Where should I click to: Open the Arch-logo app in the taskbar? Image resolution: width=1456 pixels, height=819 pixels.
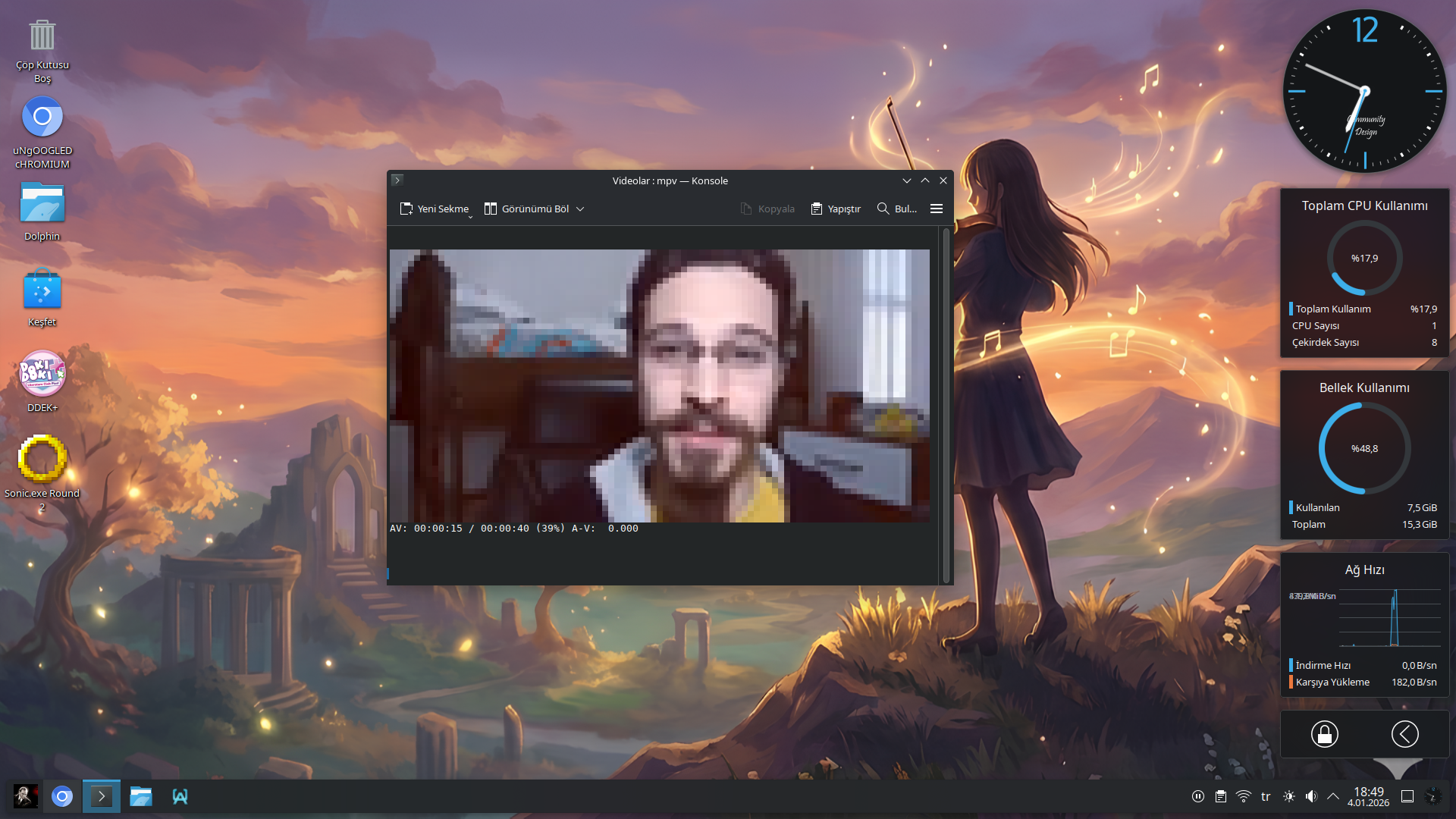point(180,796)
